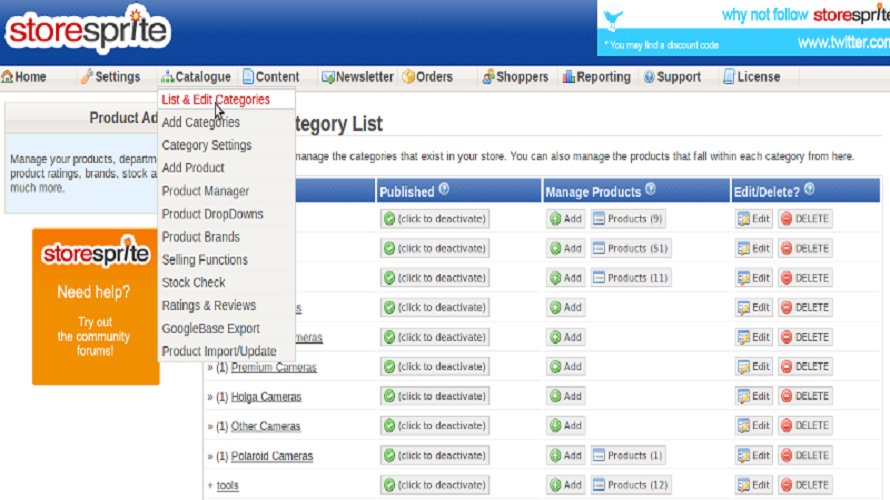This screenshot has height=500, width=890.
Task: Deactivate category with Products (9)
Action: 435,219
